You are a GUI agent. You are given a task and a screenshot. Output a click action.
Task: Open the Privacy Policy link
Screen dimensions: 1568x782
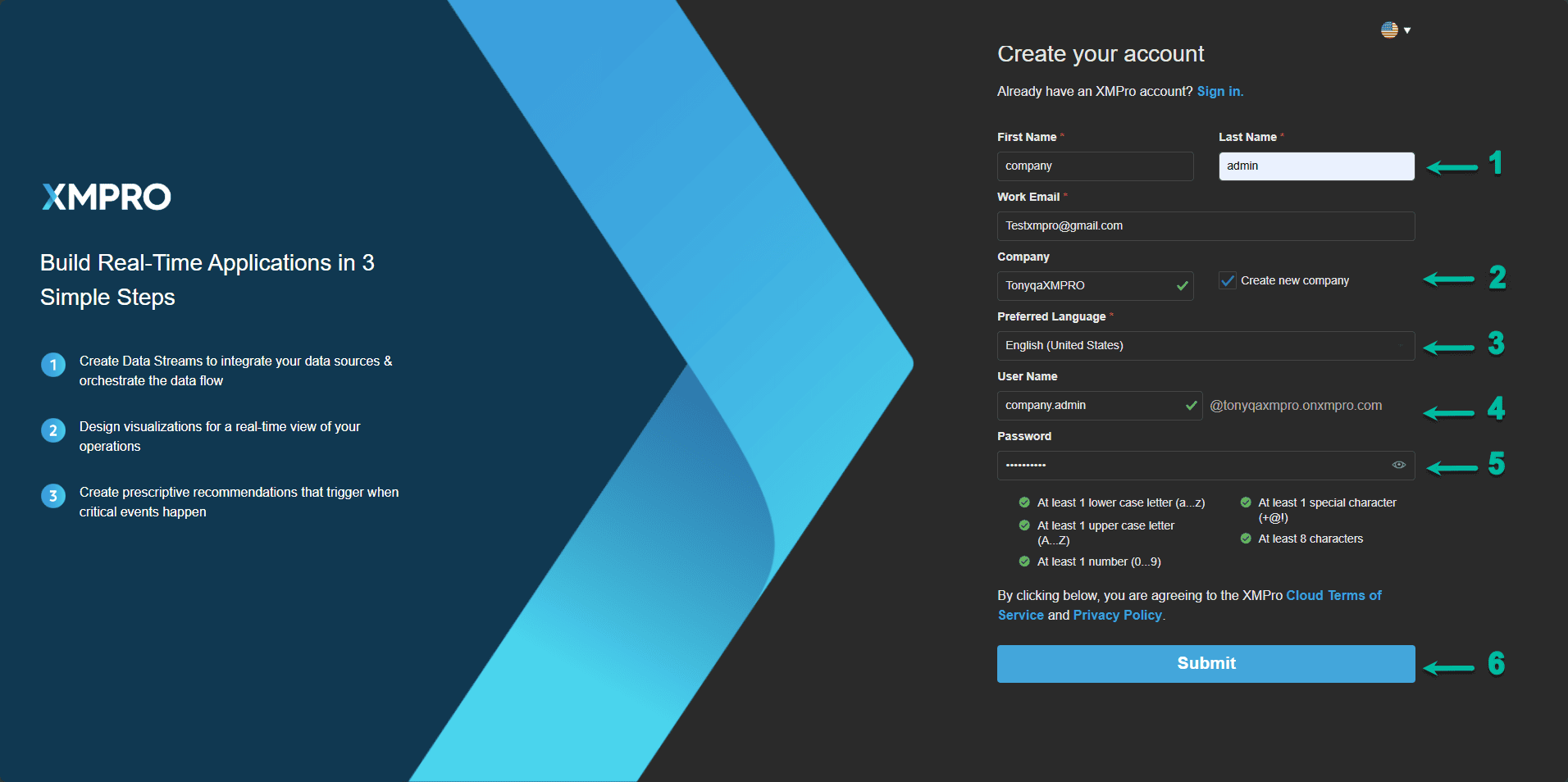point(1117,616)
